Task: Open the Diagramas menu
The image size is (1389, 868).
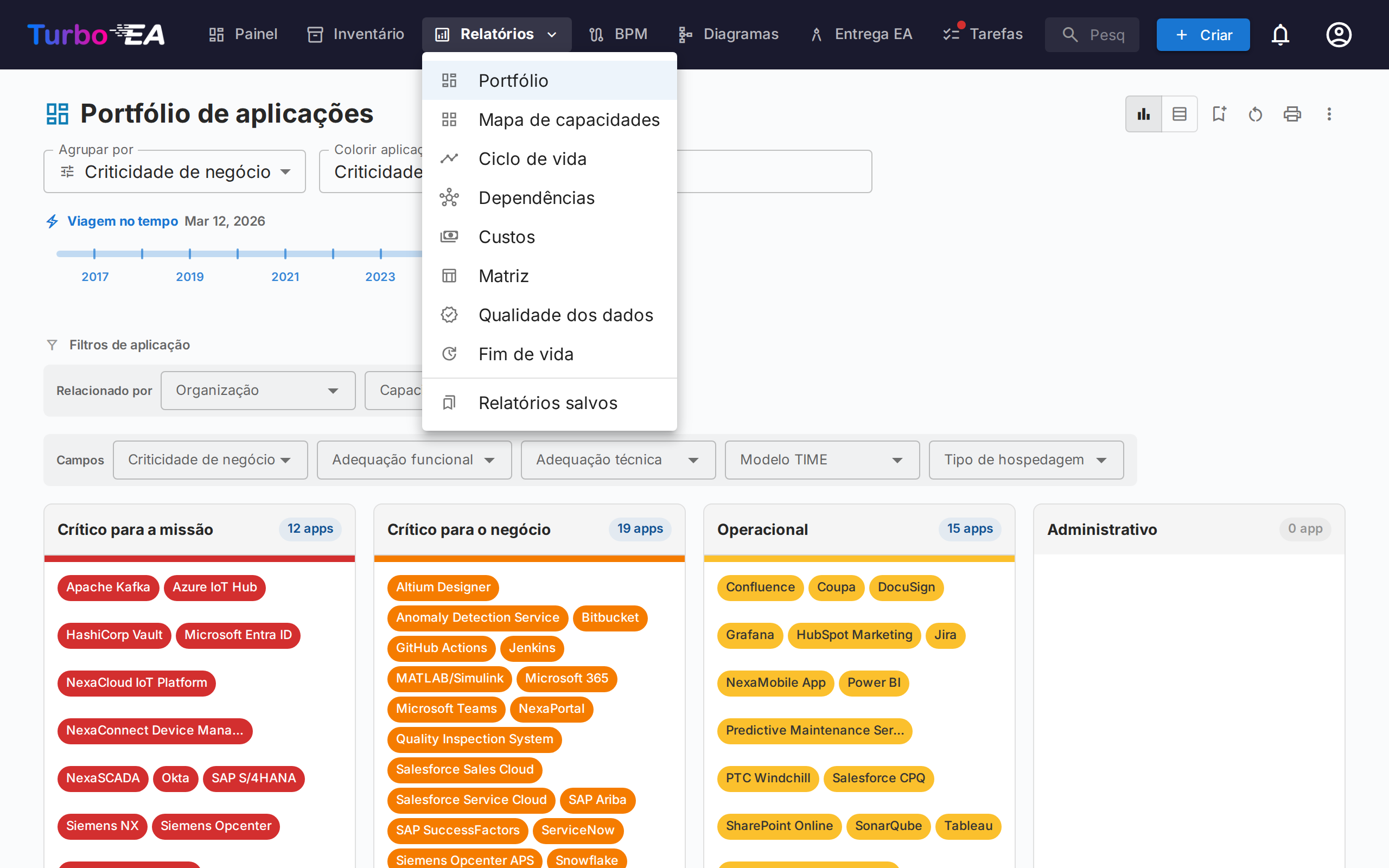Action: (x=728, y=34)
